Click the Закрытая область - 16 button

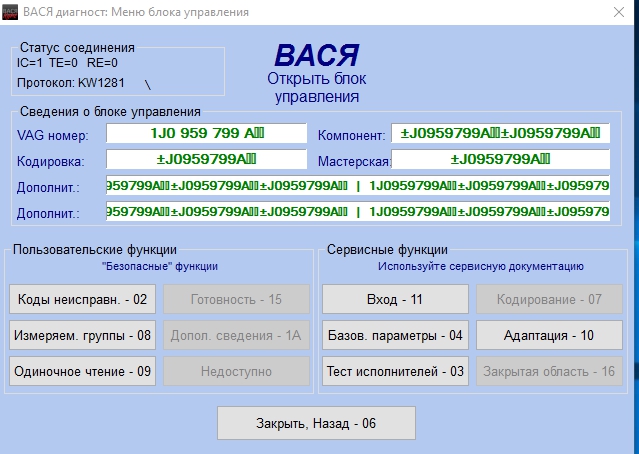[x=549, y=371]
